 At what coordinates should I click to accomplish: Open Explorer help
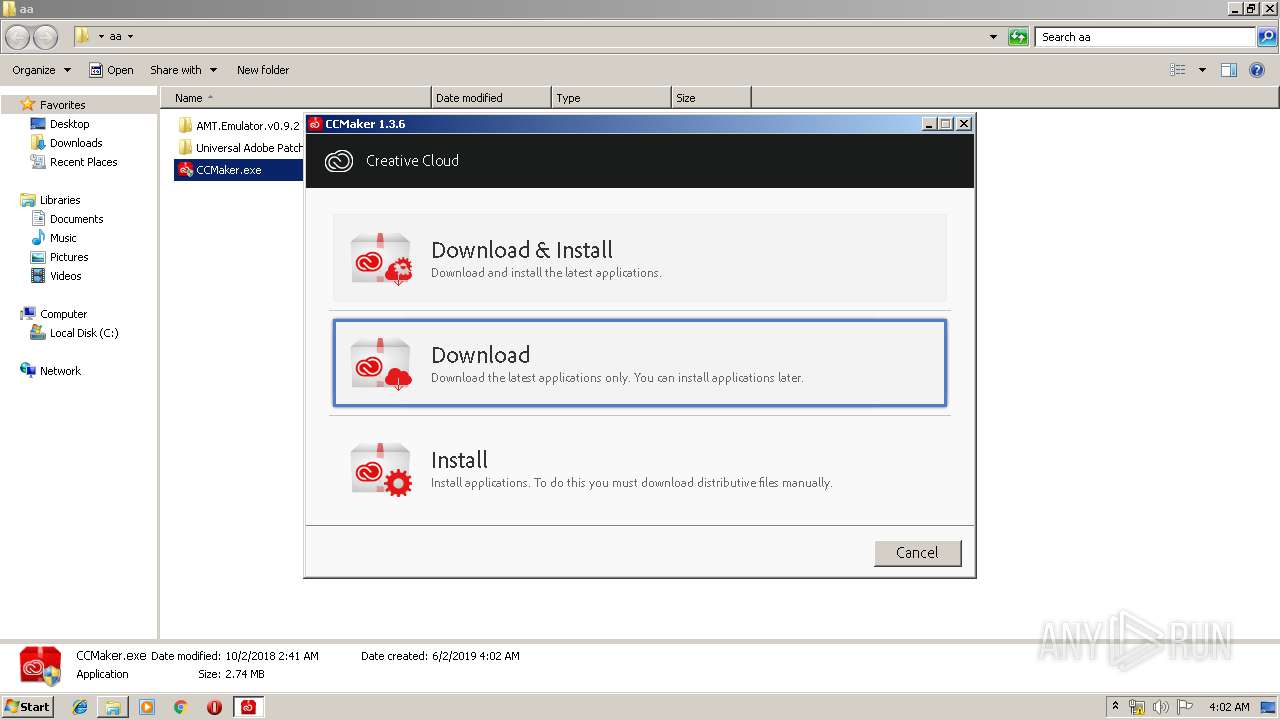[x=1258, y=70]
